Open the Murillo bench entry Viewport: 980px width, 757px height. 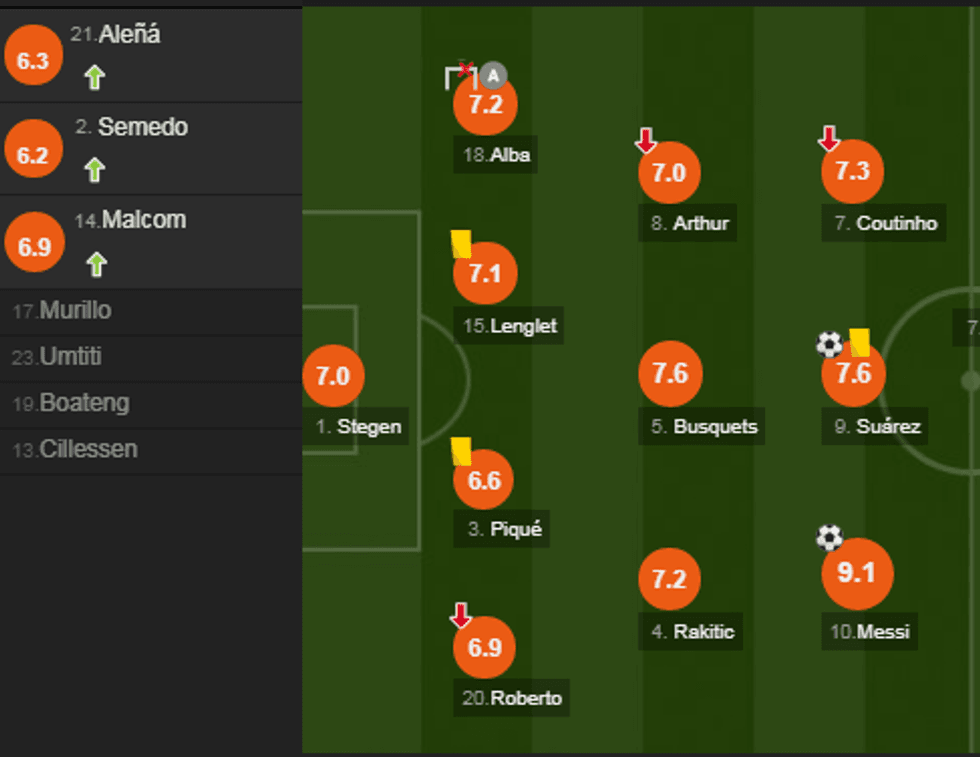point(75,311)
